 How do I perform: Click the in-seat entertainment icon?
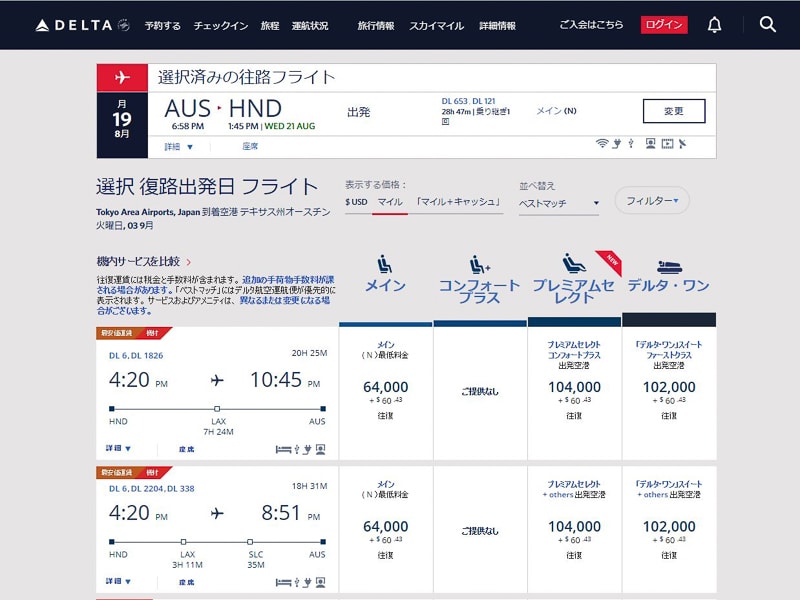[x=650, y=143]
